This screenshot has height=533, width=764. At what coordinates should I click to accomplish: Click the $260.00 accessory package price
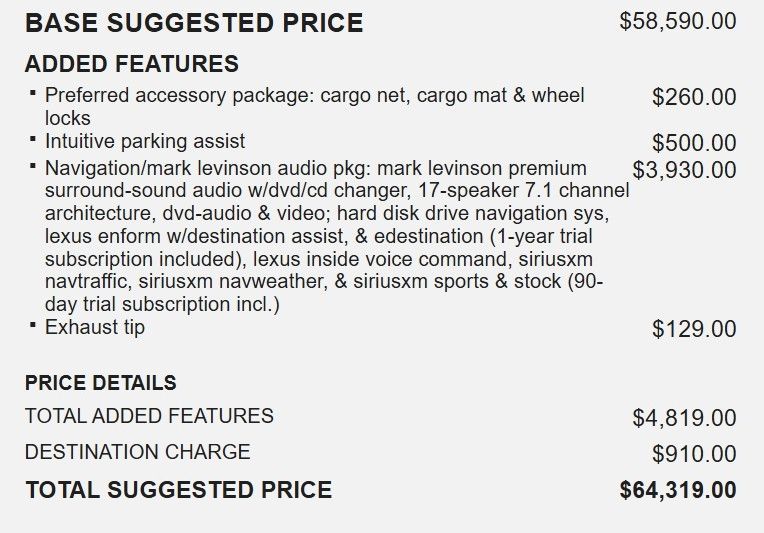(x=694, y=97)
